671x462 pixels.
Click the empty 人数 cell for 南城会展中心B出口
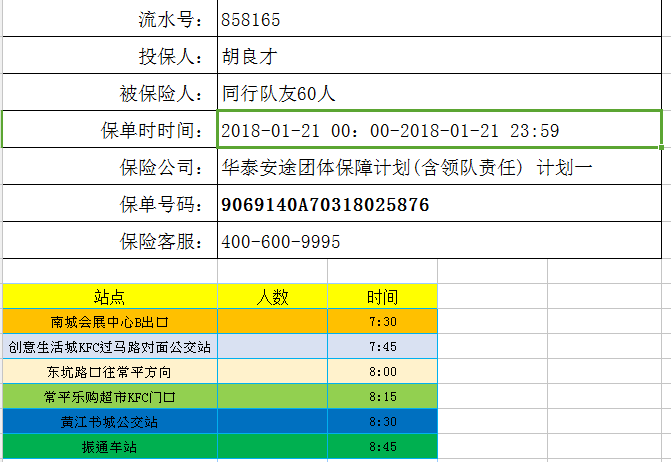(273, 321)
